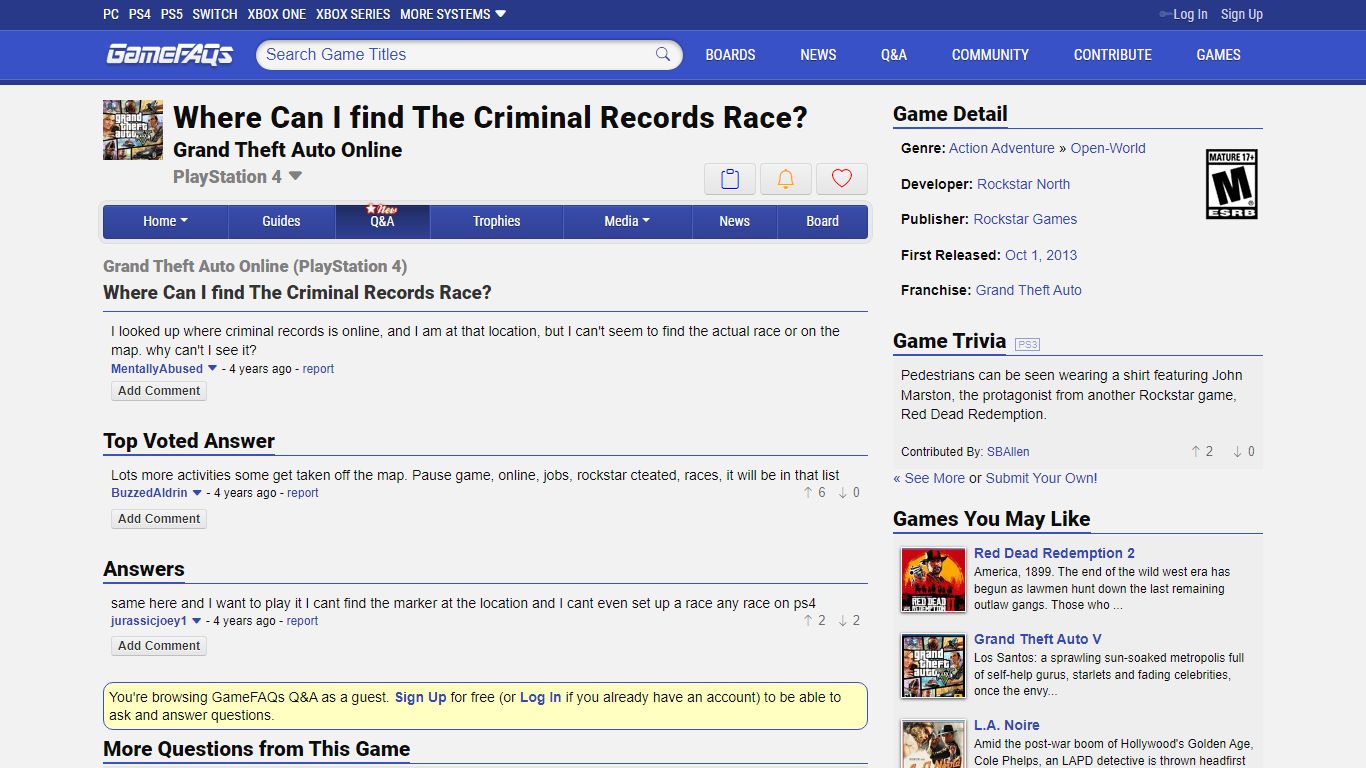
Task: Open NEWS in the top navigation
Action: [818, 55]
